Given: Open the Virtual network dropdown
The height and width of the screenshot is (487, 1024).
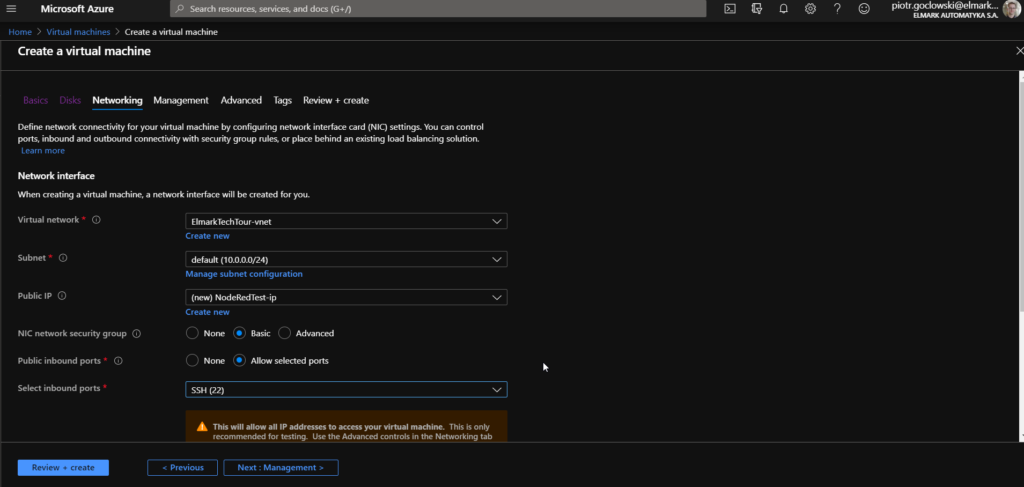Looking at the screenshot, I should click(x=346, y=221).
